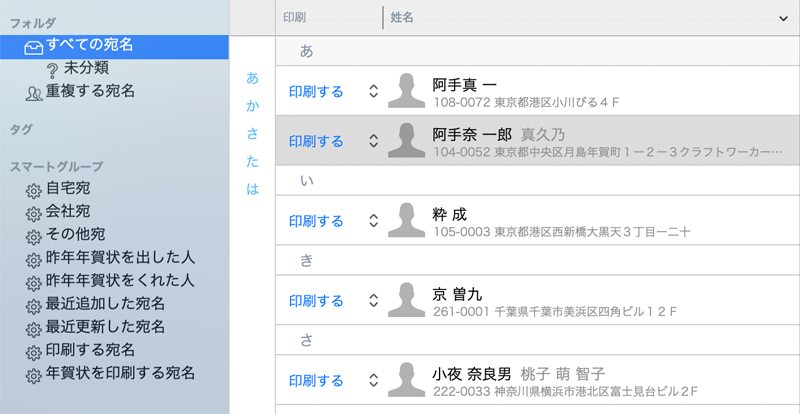800x414 pixels.
Task: Open print stepper arrows for 阿手真 一
Action: pyautogui.click(x=373, y=91)
